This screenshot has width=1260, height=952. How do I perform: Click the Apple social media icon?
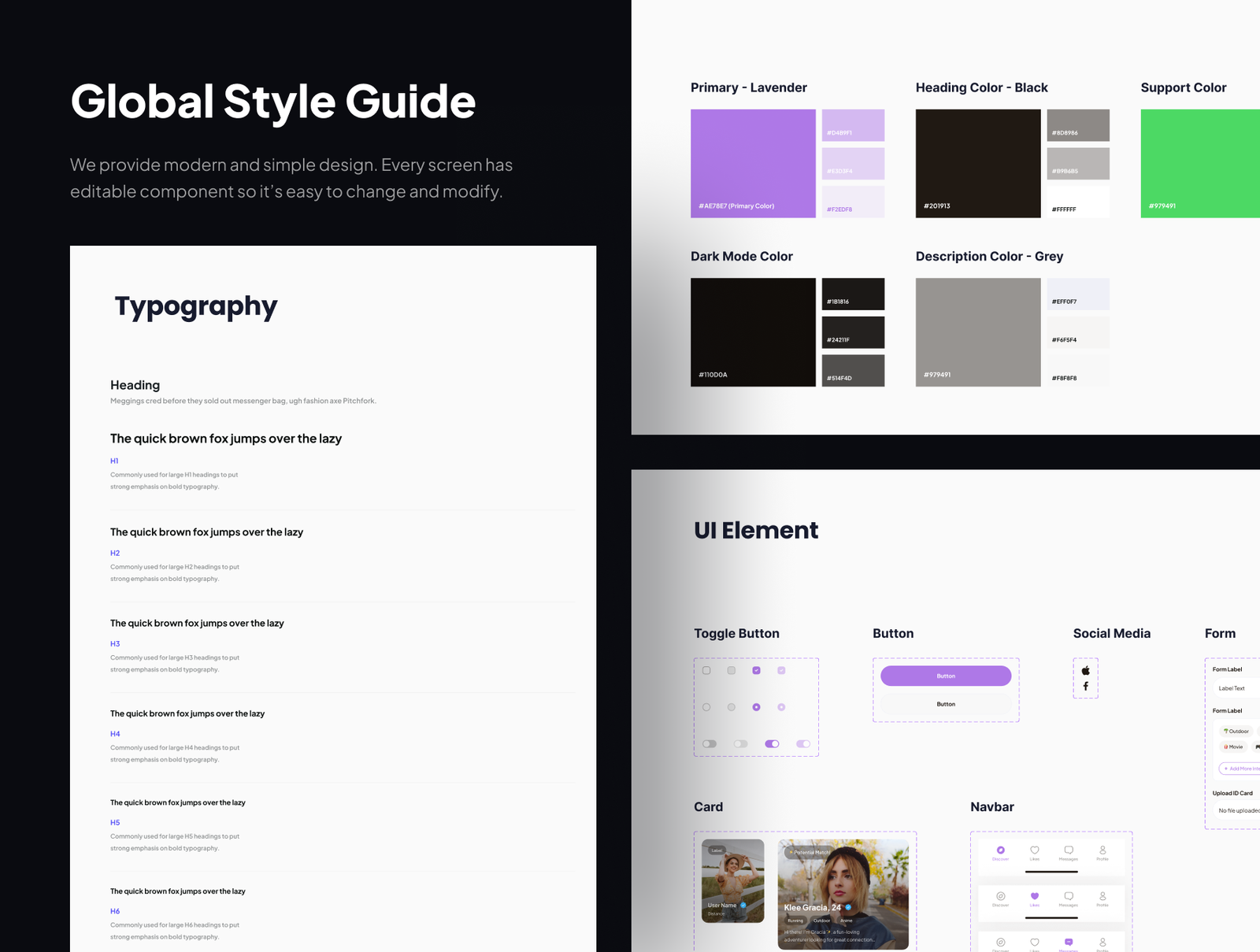tap(1085, 671)
